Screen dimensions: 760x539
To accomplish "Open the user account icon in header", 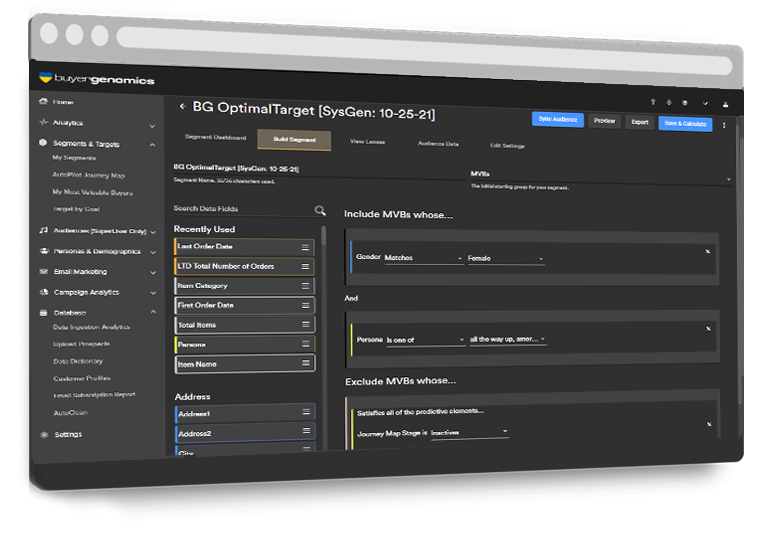I will pyautogui.click(x=726, y=104).
